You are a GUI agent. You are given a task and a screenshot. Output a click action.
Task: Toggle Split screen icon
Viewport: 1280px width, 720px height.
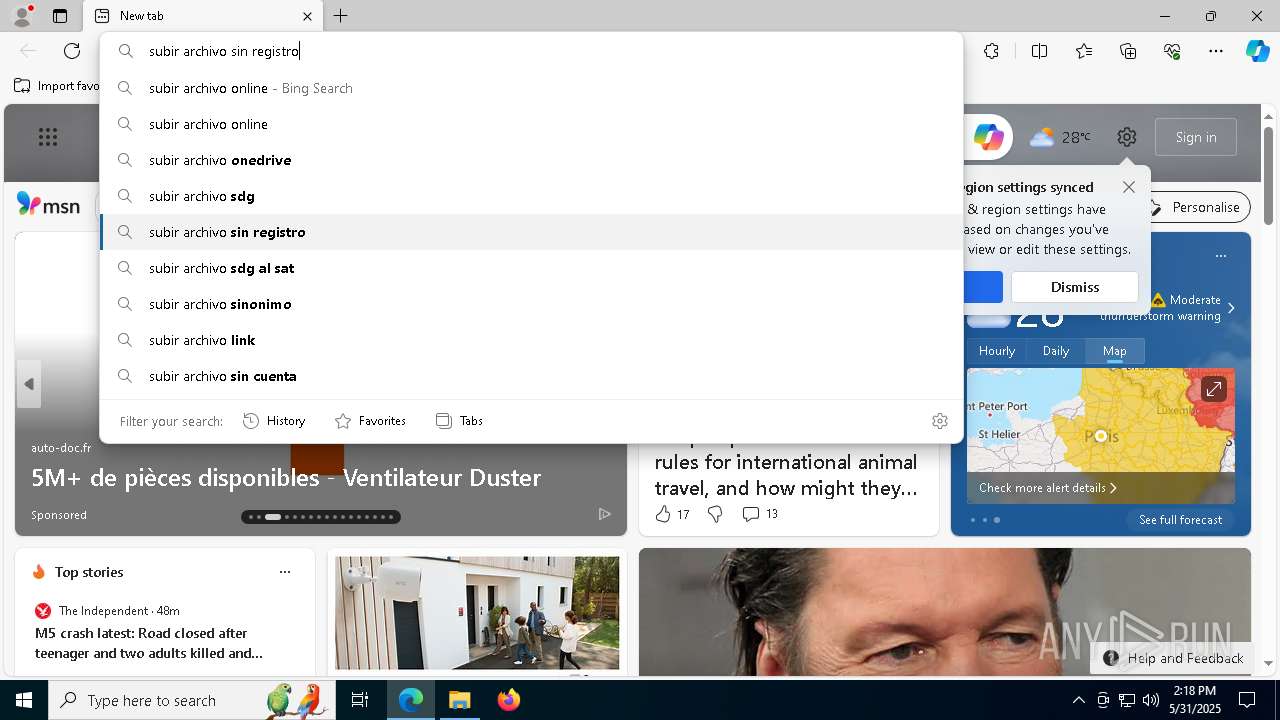click(1039, 51)
